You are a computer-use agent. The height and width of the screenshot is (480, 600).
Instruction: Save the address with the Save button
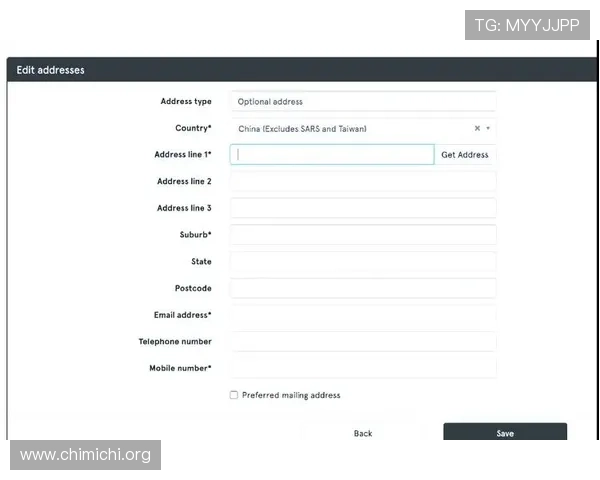pos(505,433)
